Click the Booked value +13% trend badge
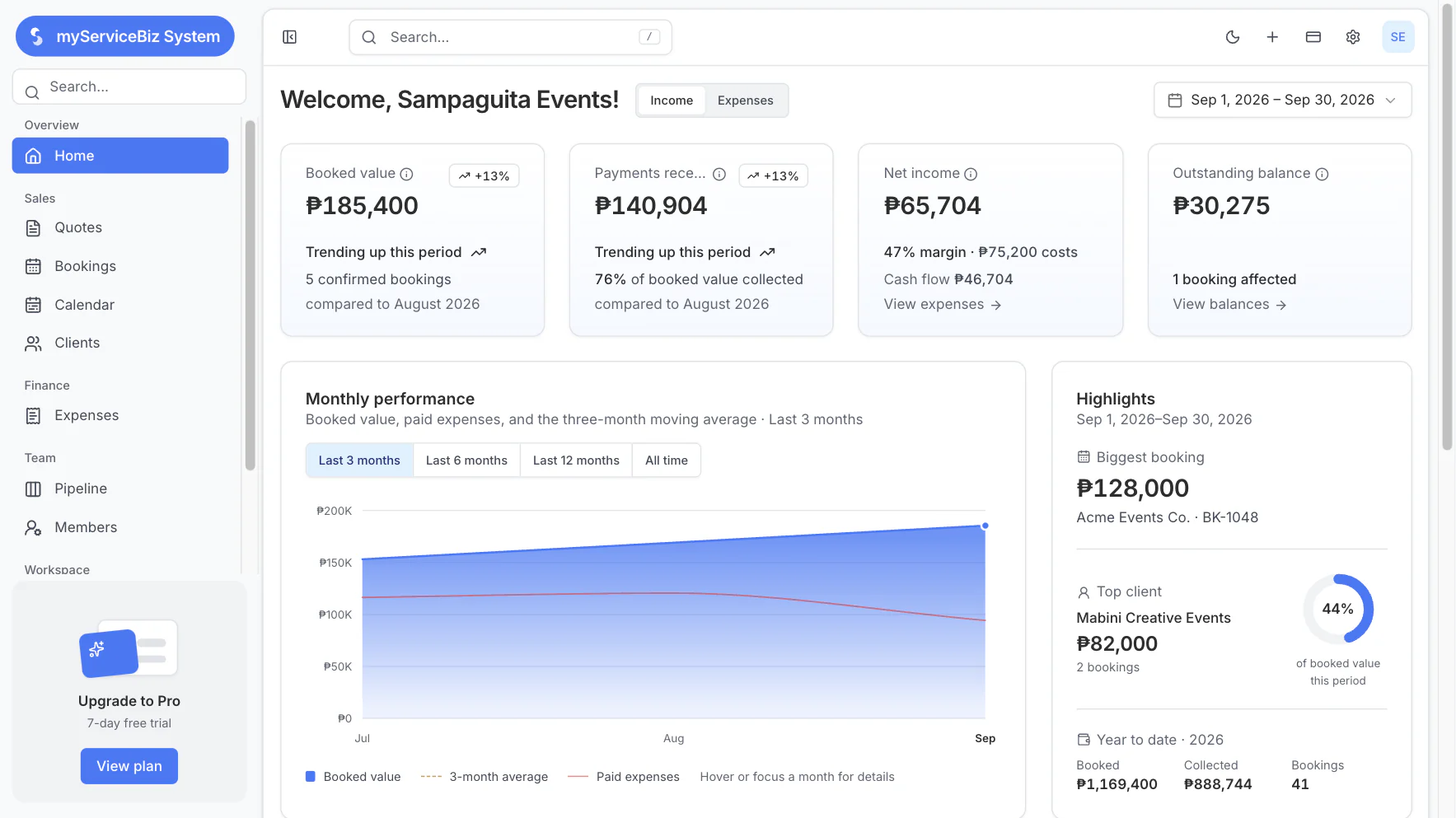This screenshot has width=1456, height=818. point(484,175)
